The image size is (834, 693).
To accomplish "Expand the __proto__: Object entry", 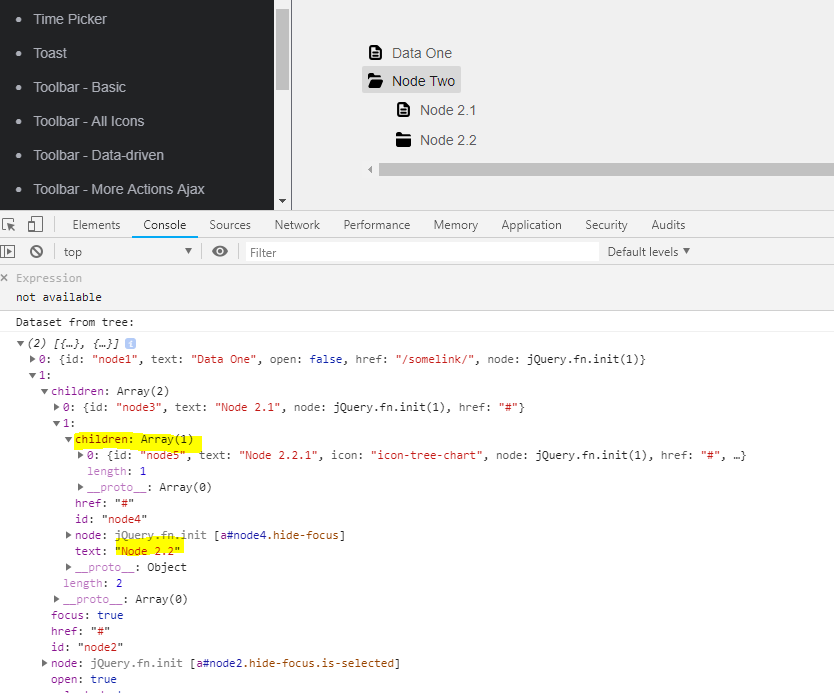I will (69, 567).
